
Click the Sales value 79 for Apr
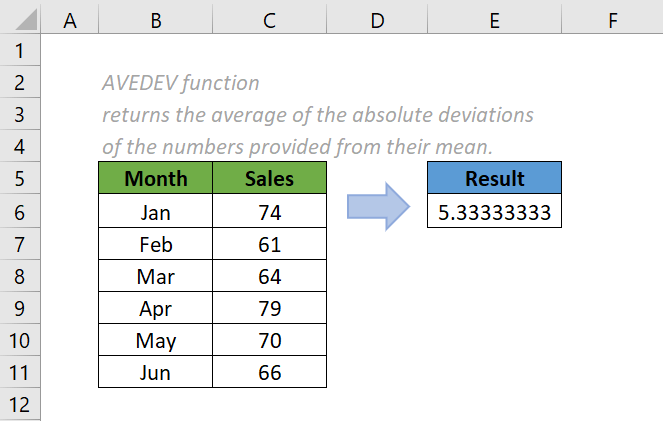point(269,308)
